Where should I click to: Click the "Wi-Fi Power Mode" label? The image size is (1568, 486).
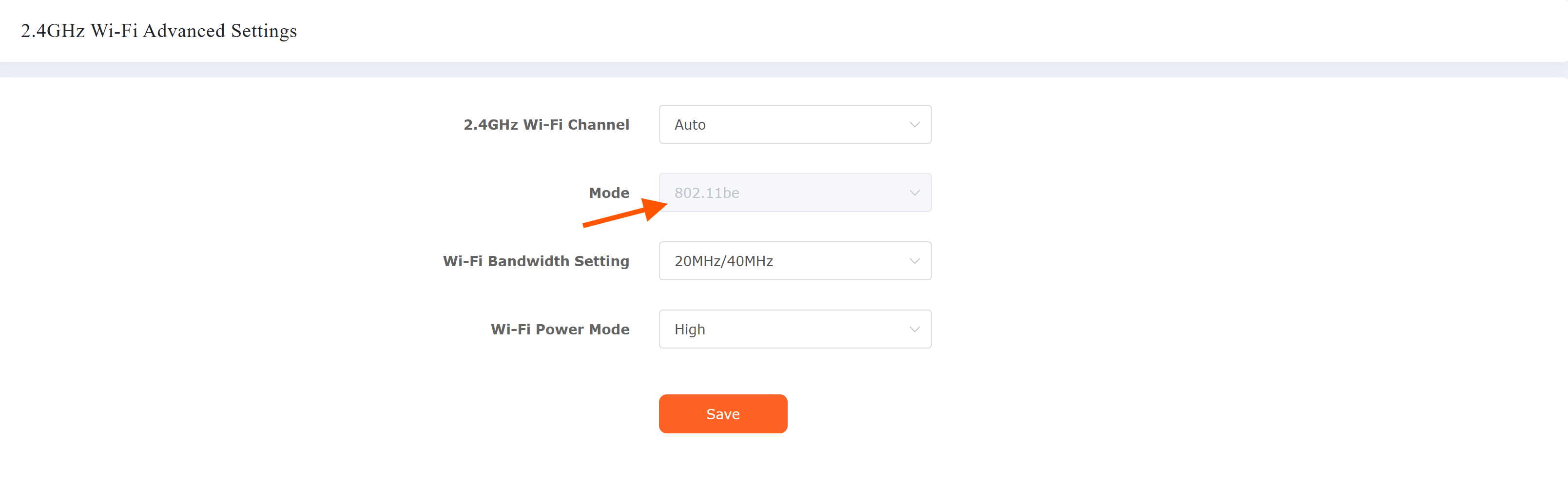point(560,330)
